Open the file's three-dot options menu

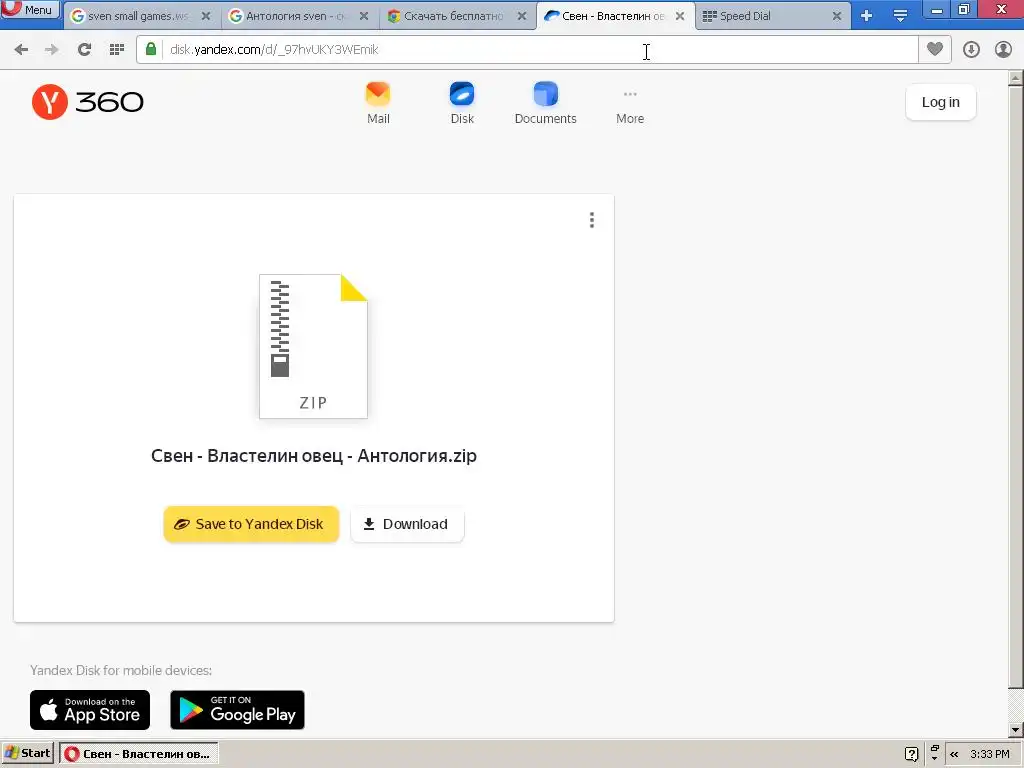592,220
